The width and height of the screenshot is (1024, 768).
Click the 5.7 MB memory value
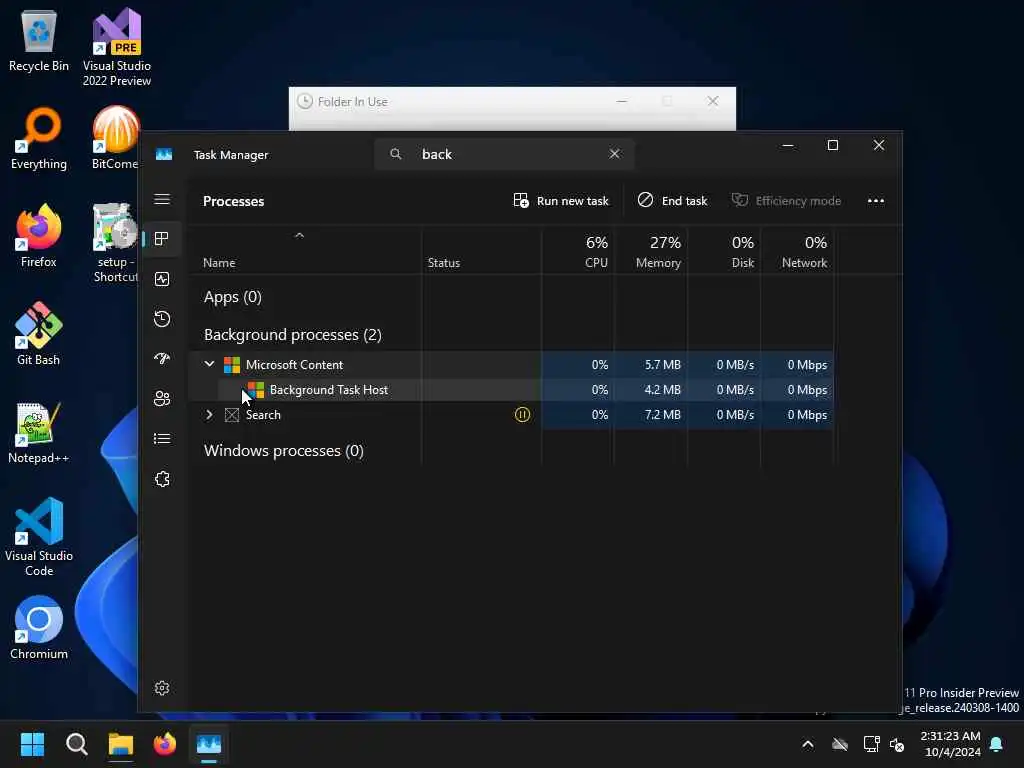tap(662, 365)
